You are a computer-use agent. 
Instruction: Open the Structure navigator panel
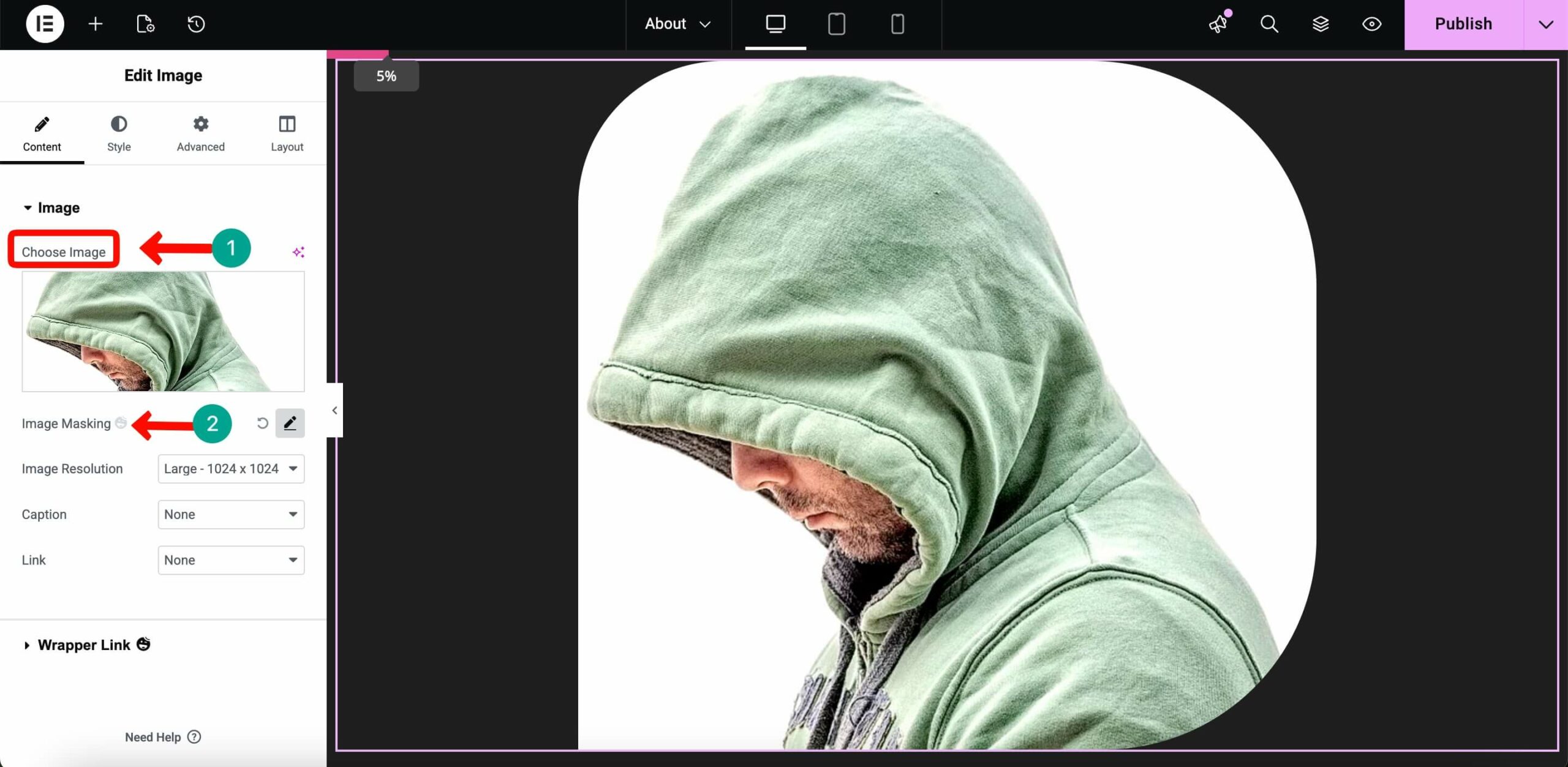1320,24
